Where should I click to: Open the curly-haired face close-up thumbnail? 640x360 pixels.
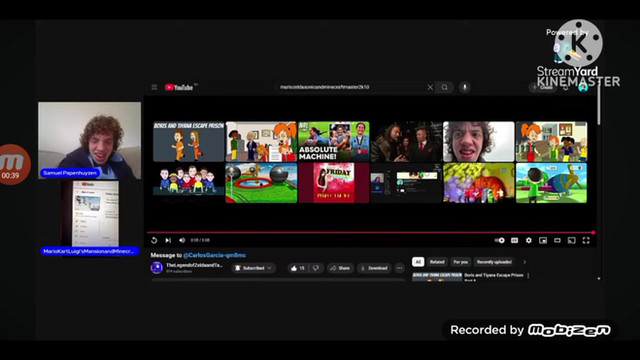coord(479,142)
